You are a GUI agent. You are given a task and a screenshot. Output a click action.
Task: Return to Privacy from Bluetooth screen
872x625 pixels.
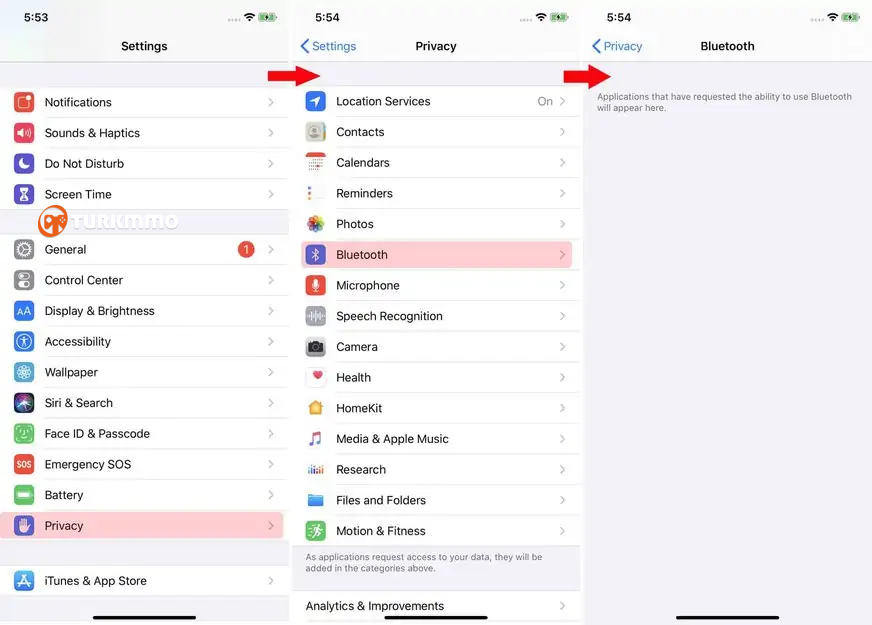617,46
